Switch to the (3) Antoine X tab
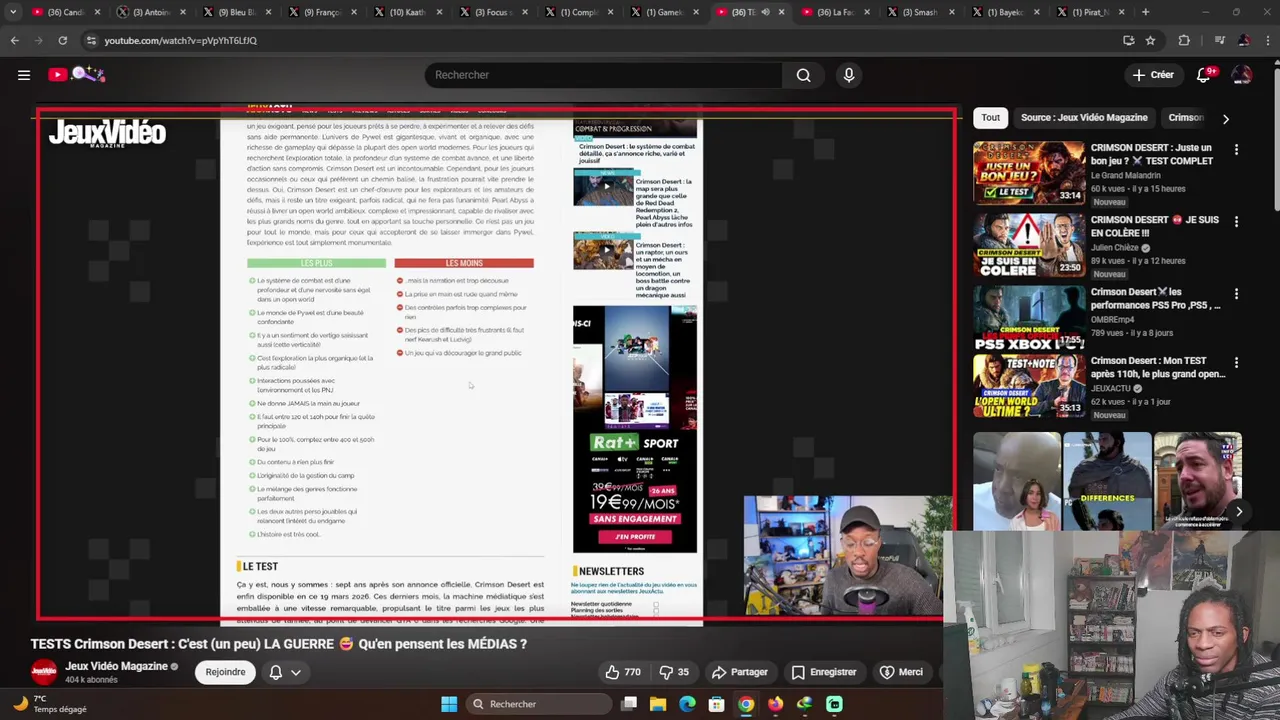The height and width of the screenshot is (720, 1280). [150, 12]
